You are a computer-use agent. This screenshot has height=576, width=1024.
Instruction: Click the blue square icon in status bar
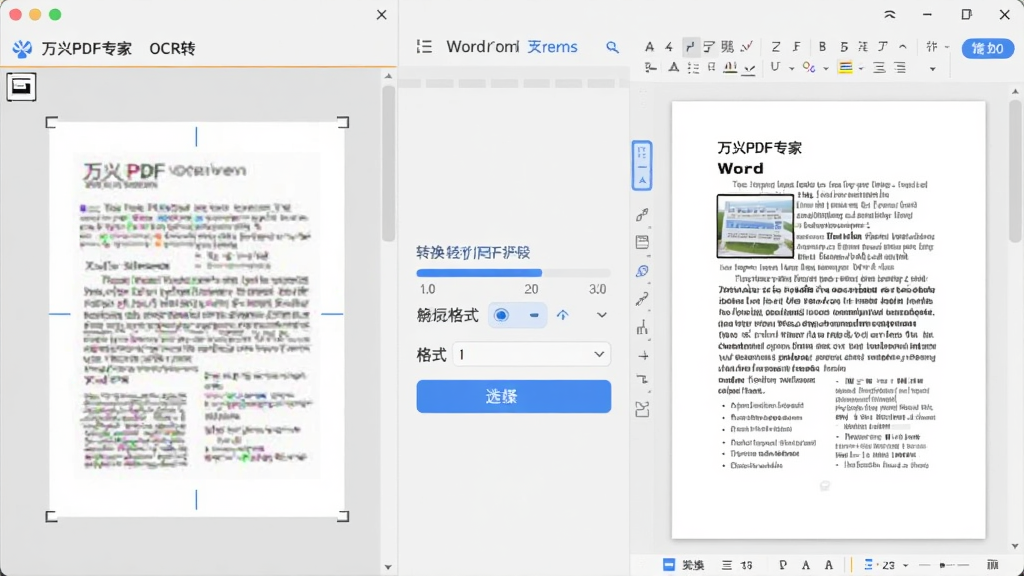coord(669,565)
